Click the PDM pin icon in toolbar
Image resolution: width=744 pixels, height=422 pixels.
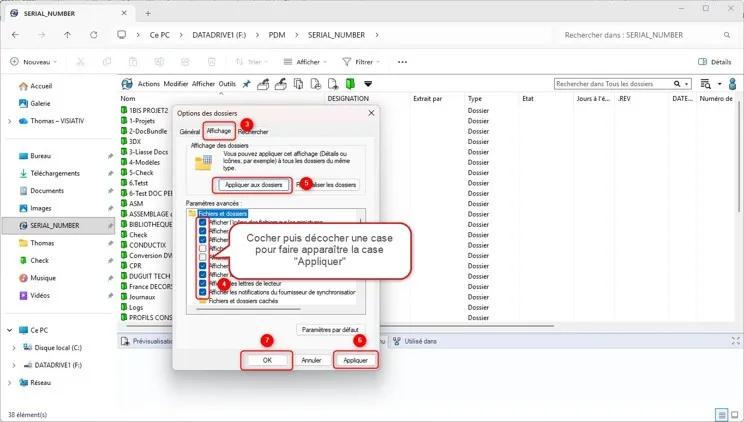click(x=246, y=84)
